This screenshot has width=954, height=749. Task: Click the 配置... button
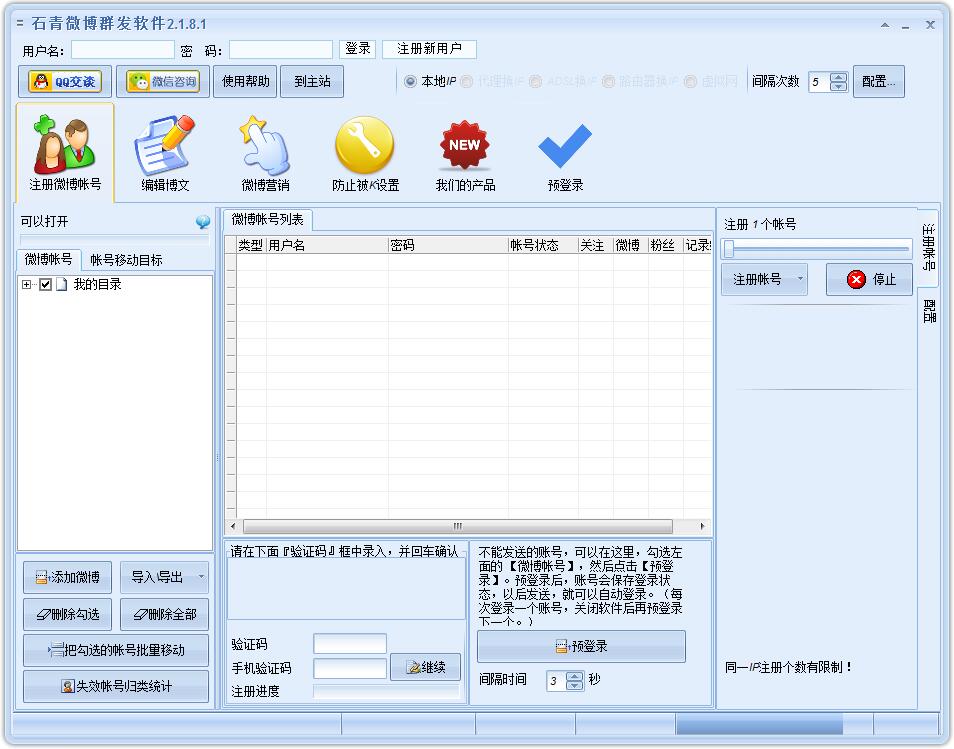click(879, 82)
